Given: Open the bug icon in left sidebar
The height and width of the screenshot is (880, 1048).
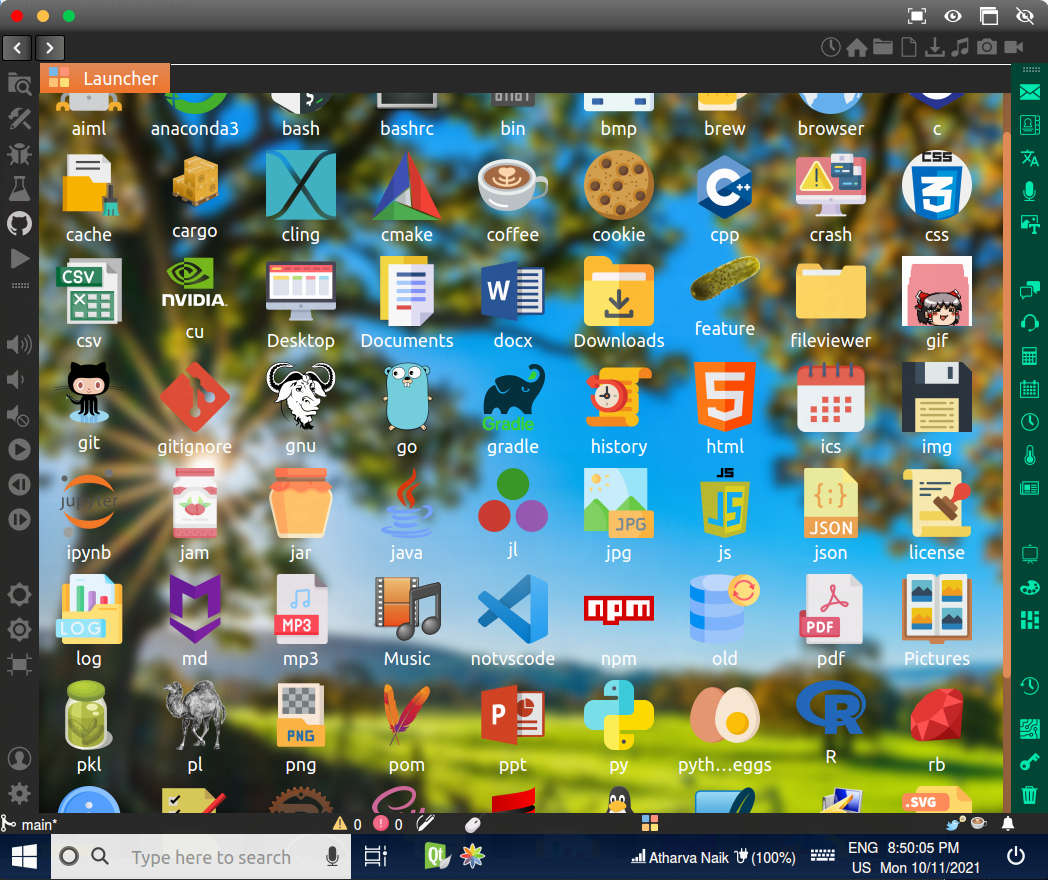Looking at the screenshot, I should point(19,154).
